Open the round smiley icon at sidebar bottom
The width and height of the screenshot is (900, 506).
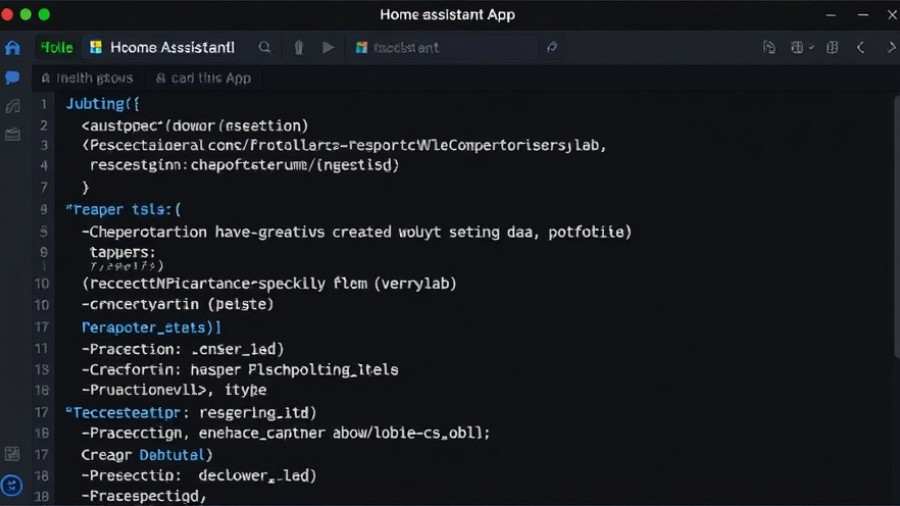pyautogui.click(x=12, y=485)
